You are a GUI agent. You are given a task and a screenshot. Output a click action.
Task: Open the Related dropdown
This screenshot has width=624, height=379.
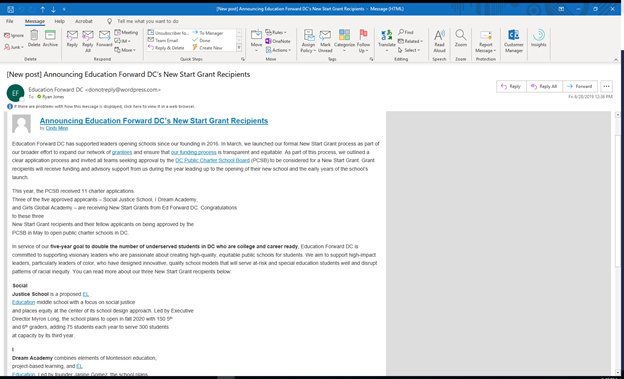click(x=410, y=41)
